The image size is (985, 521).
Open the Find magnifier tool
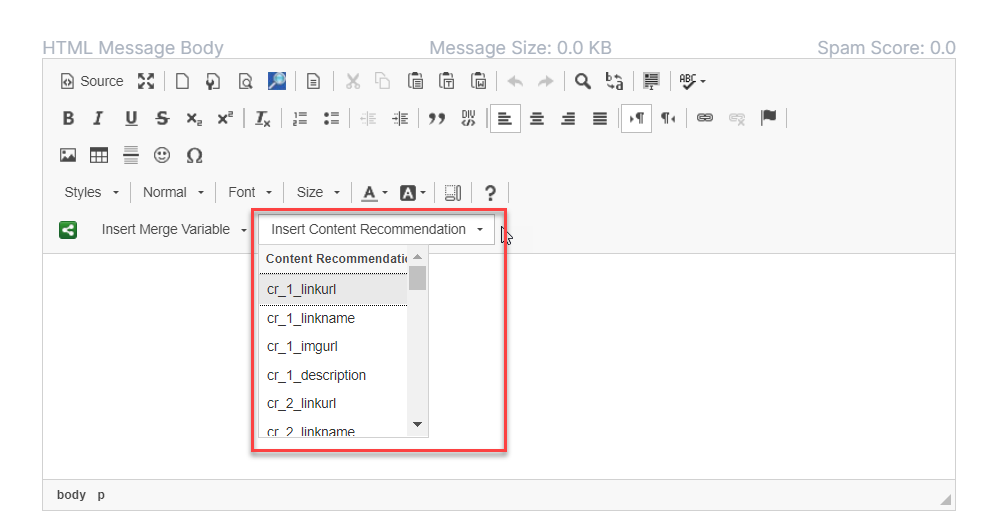click(582, 81)
